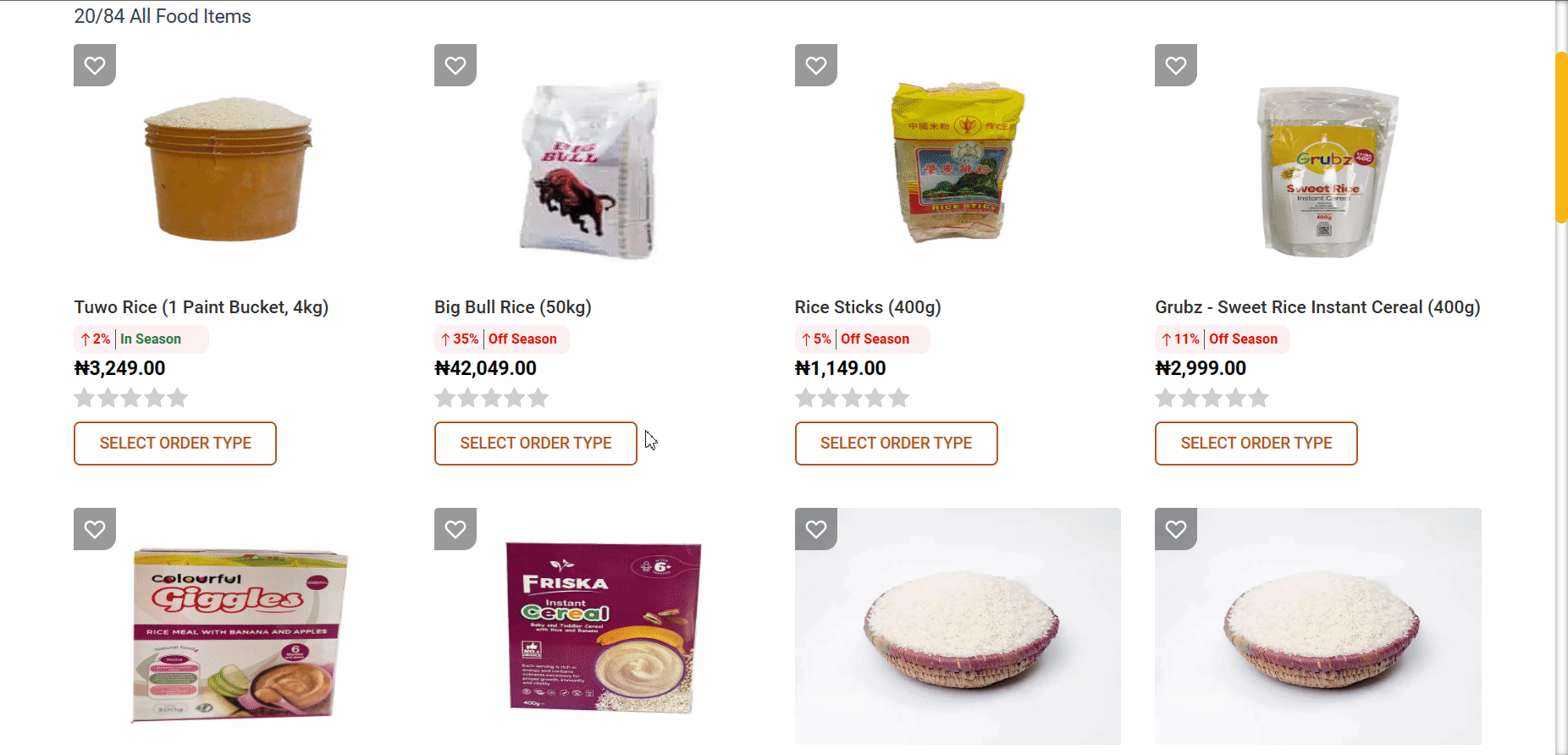This screenshot has height=755, width=1568.
Task: Select order type for Rice Sticks
Action: pos(897,444)
